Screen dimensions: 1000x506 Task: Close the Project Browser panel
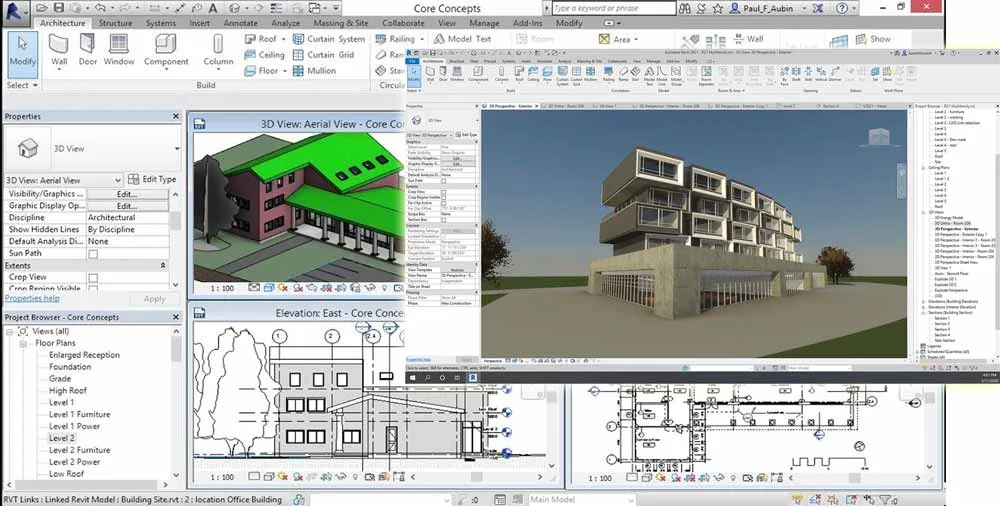click(x=176, y=317)
